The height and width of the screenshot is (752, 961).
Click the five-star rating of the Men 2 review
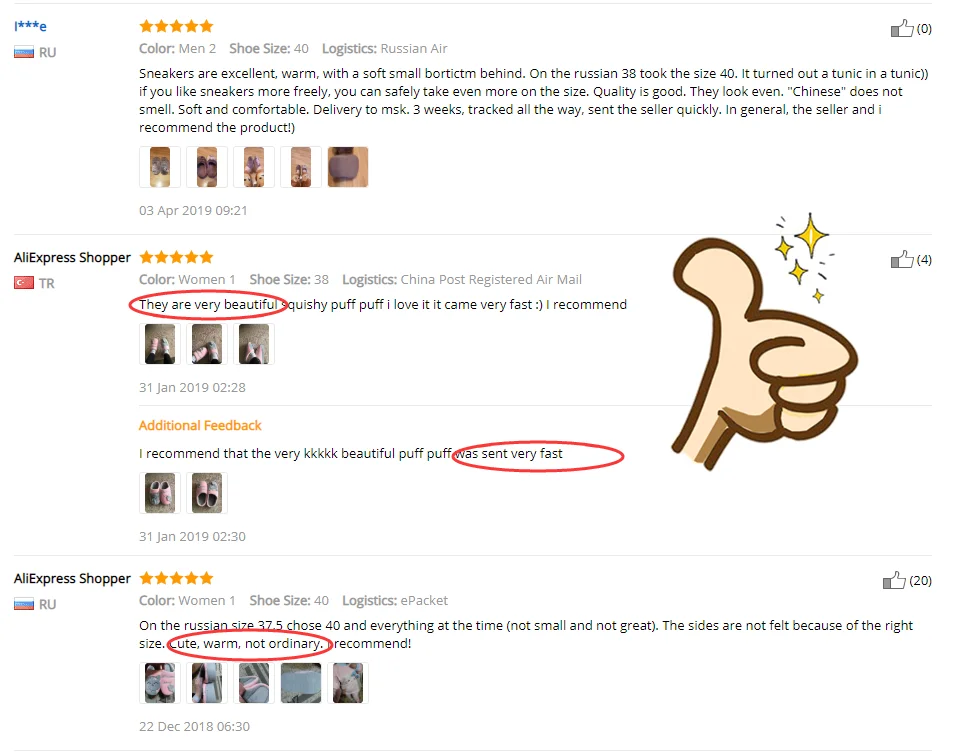pos(177,26)
